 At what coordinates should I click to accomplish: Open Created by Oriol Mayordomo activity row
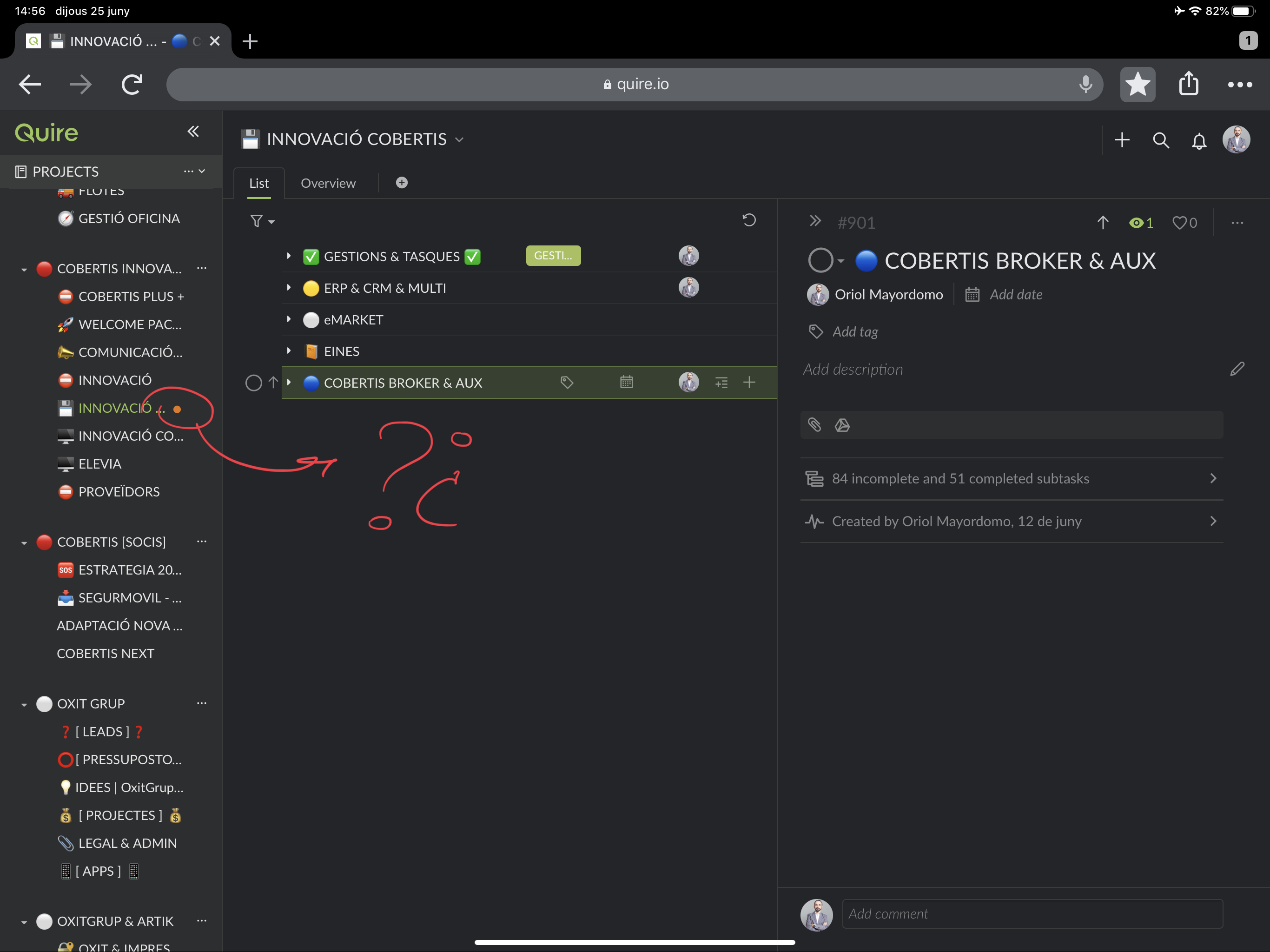[x=1012, y=522]
